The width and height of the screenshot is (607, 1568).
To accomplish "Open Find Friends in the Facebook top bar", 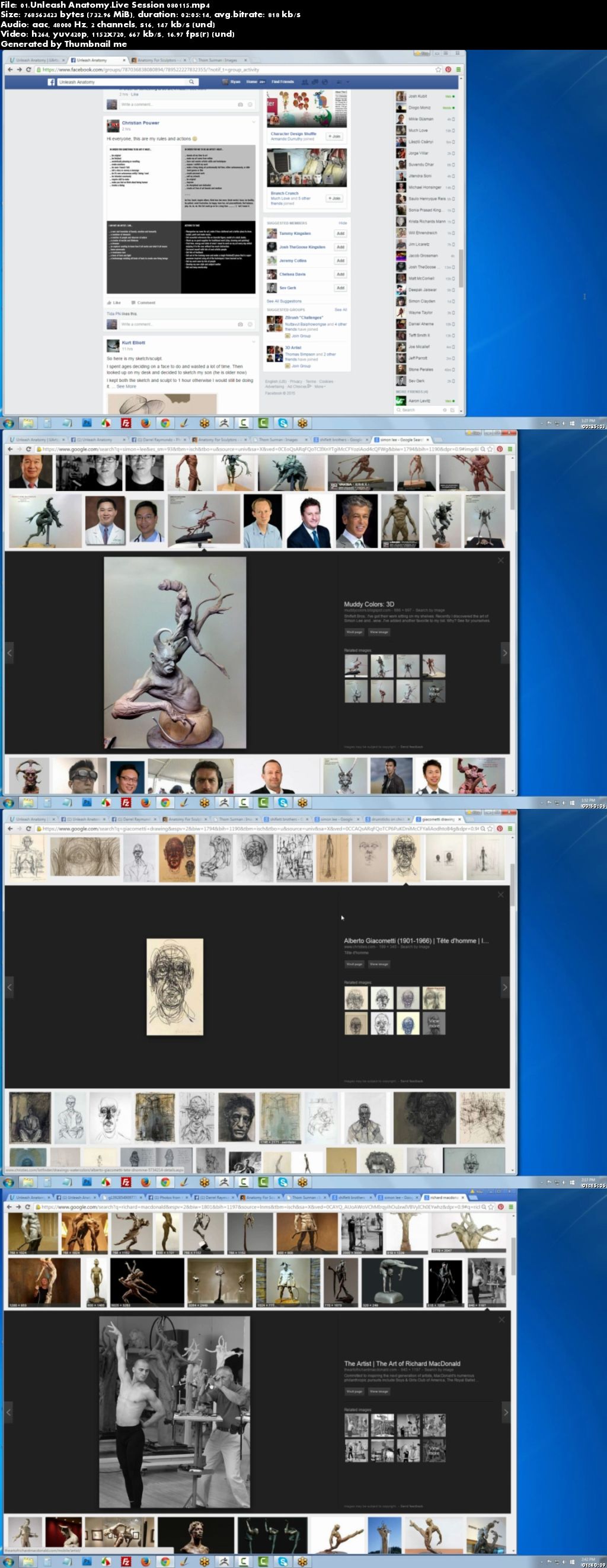I will pyautogui.click(x=283, y=82).
